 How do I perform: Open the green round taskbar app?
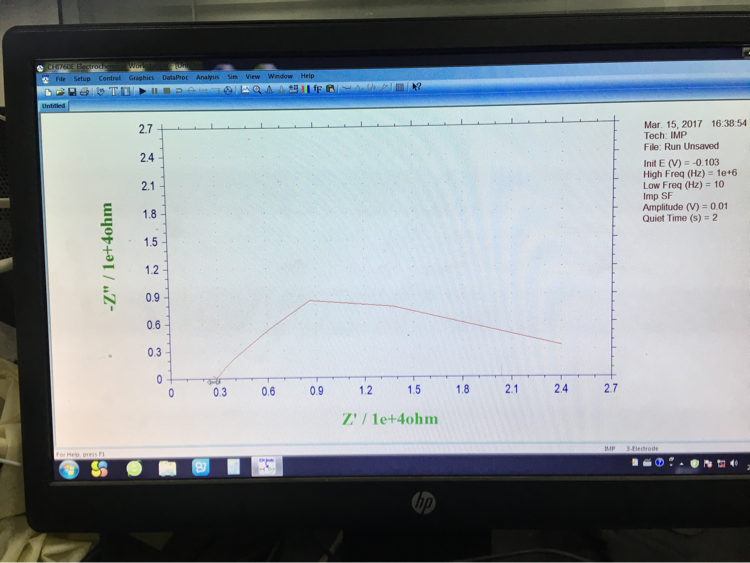[134, 468]
